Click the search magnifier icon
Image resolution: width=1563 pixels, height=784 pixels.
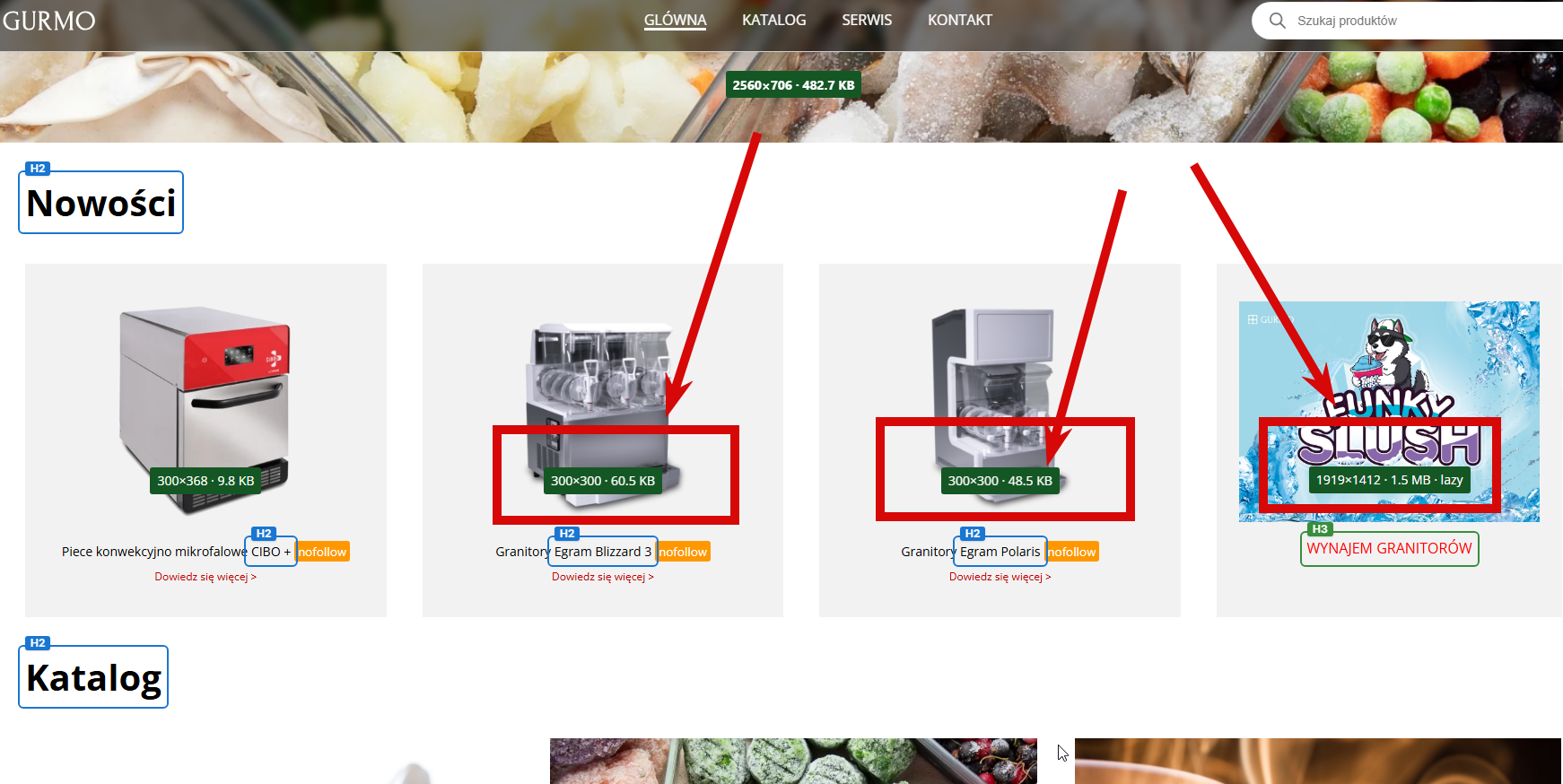[x=1277, y=20]
